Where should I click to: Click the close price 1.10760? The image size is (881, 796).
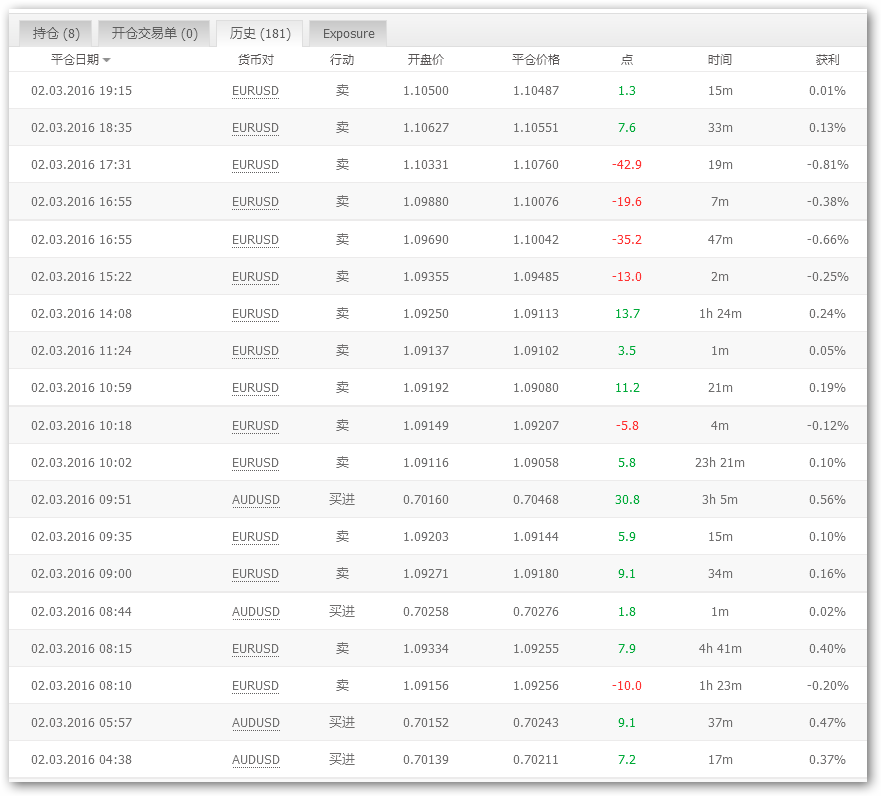[536, 165]
